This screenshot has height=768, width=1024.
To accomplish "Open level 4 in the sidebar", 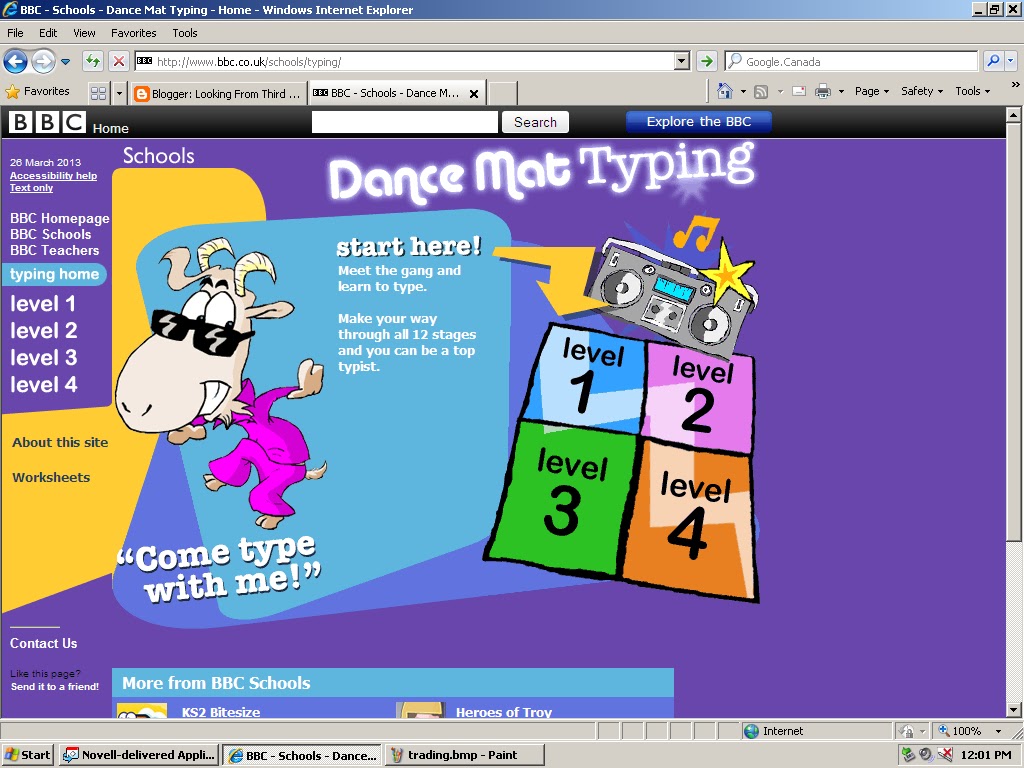I will pyautogui.click(x=43, y=385).
